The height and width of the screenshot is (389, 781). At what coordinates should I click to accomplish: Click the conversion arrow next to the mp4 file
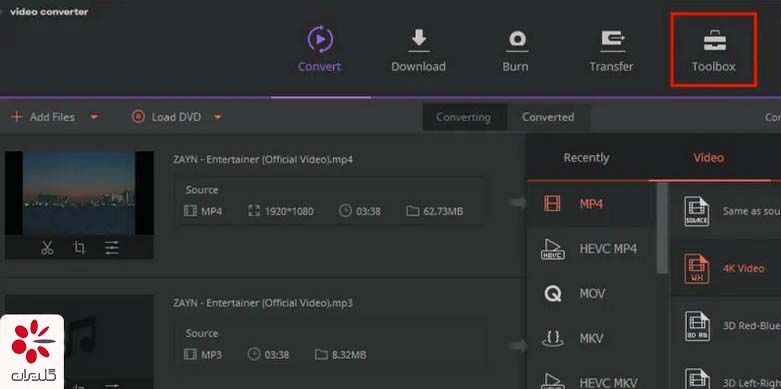[517, 202]
